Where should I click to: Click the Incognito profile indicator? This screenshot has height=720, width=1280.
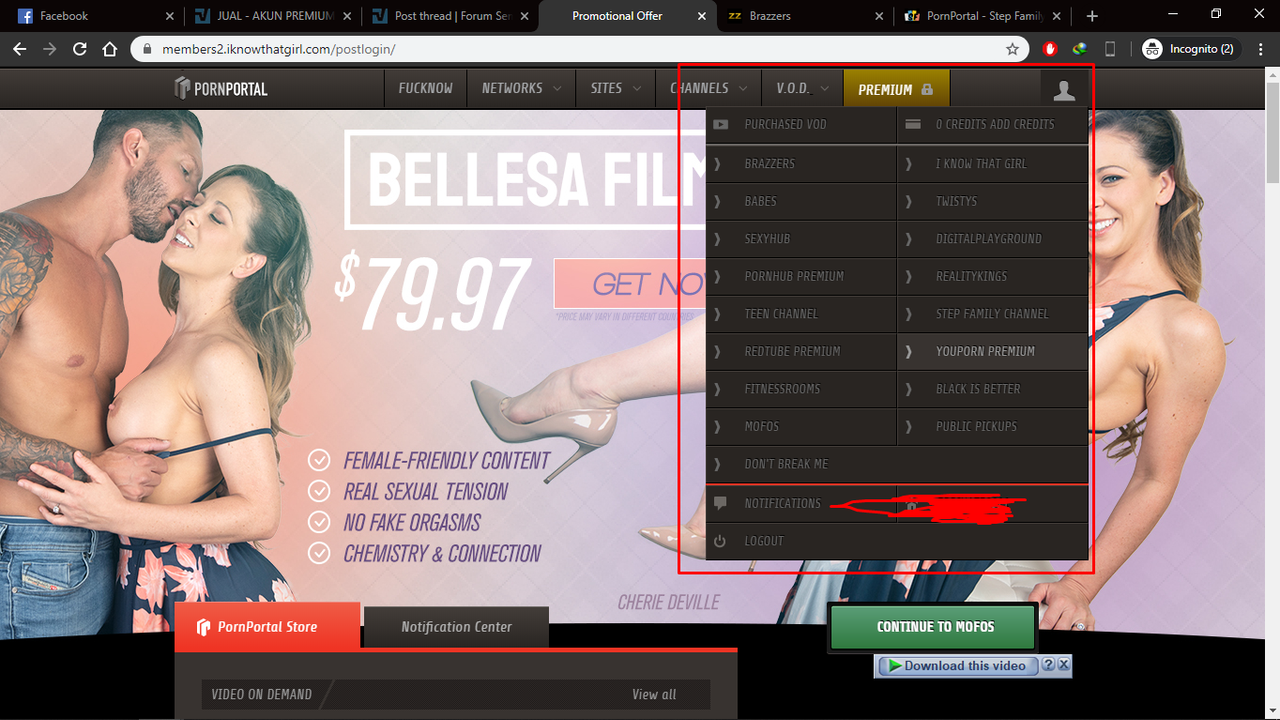click(x=1189, y=49)
